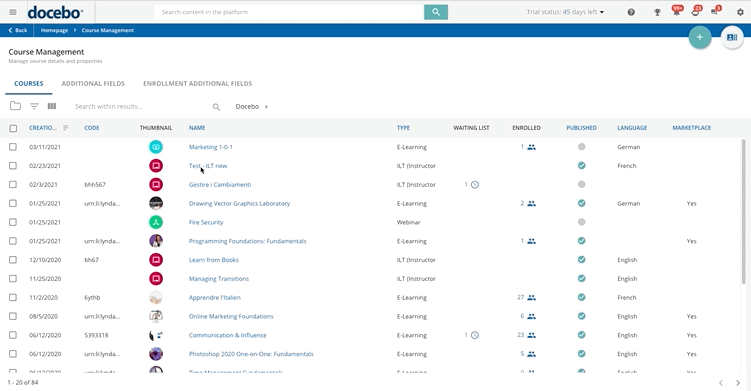Click magnifier icon in results search
751x391 pixels.
216,107
